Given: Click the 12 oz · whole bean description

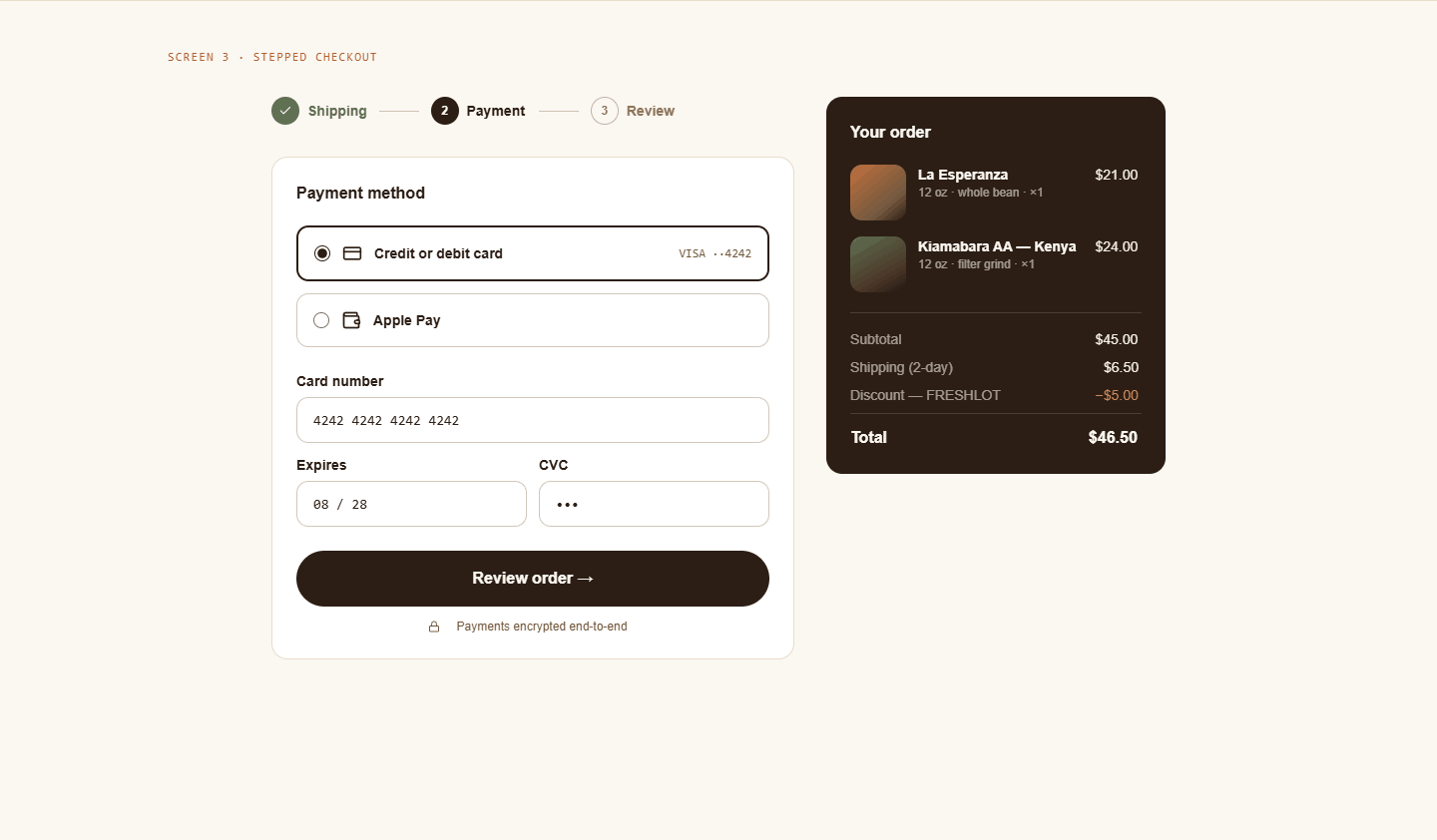Looking at the screenshot, I should (980, 193).
